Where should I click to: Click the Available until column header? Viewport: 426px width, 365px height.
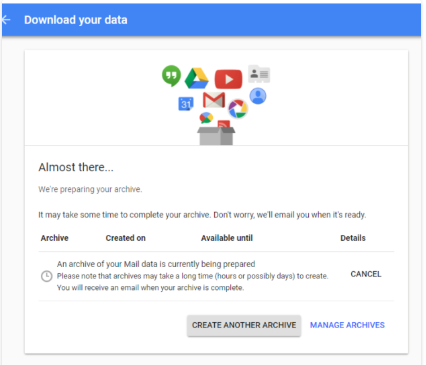pyautogui.click(x=227, y=238)
